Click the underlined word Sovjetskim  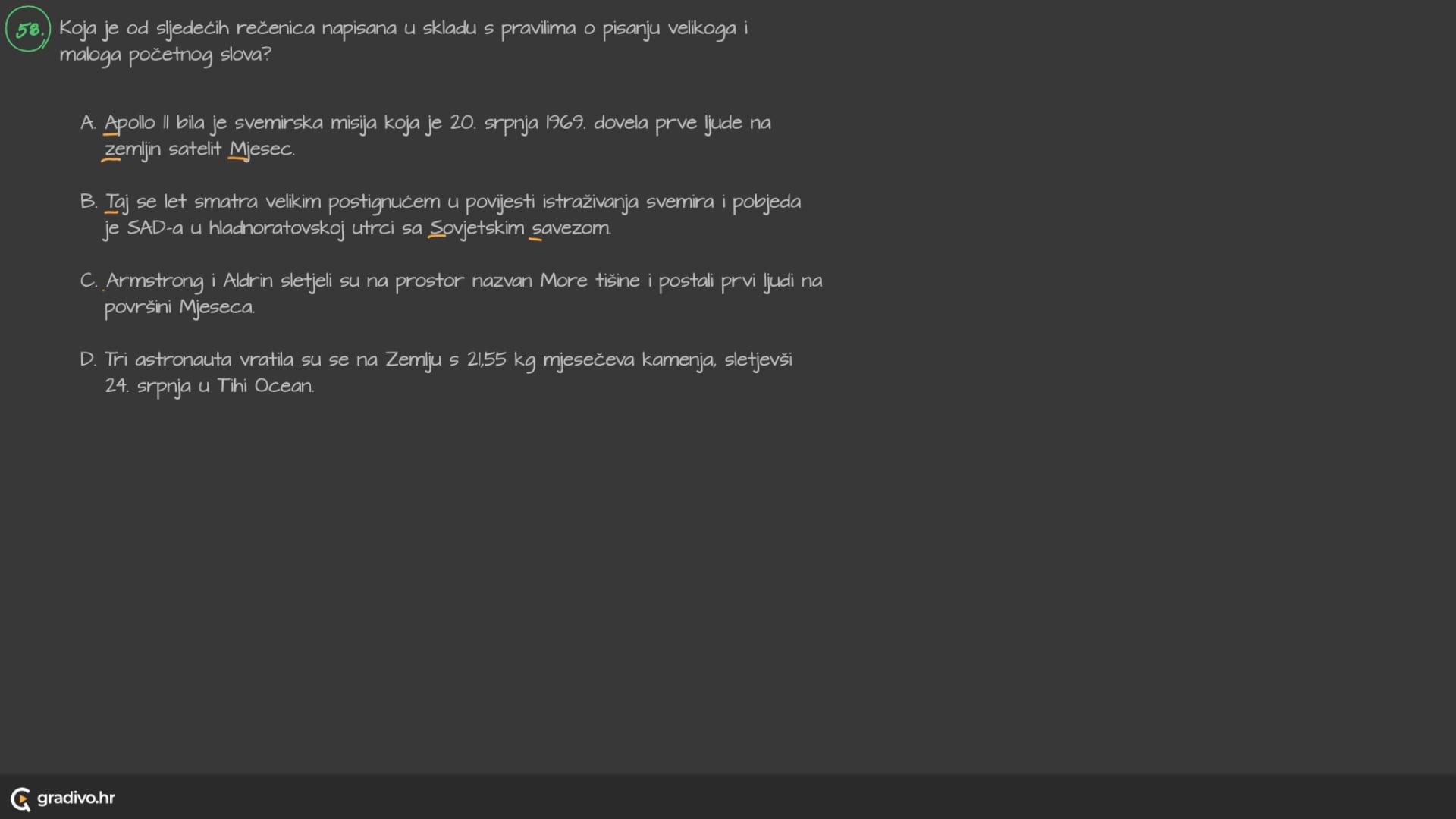tap(477, 228)
